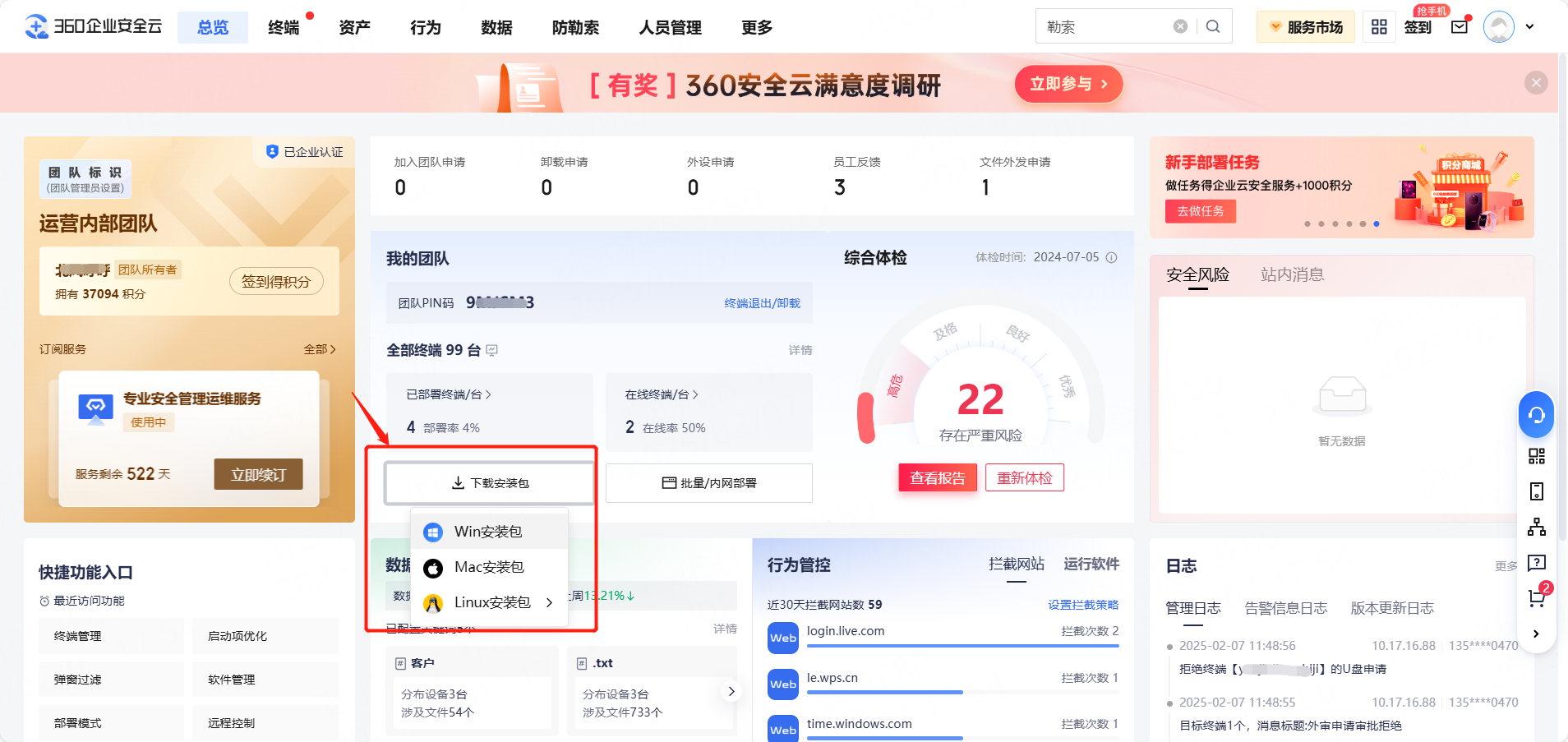Open the 资产 menu
The image size is (1568, 742).
[x=354, y=27]
